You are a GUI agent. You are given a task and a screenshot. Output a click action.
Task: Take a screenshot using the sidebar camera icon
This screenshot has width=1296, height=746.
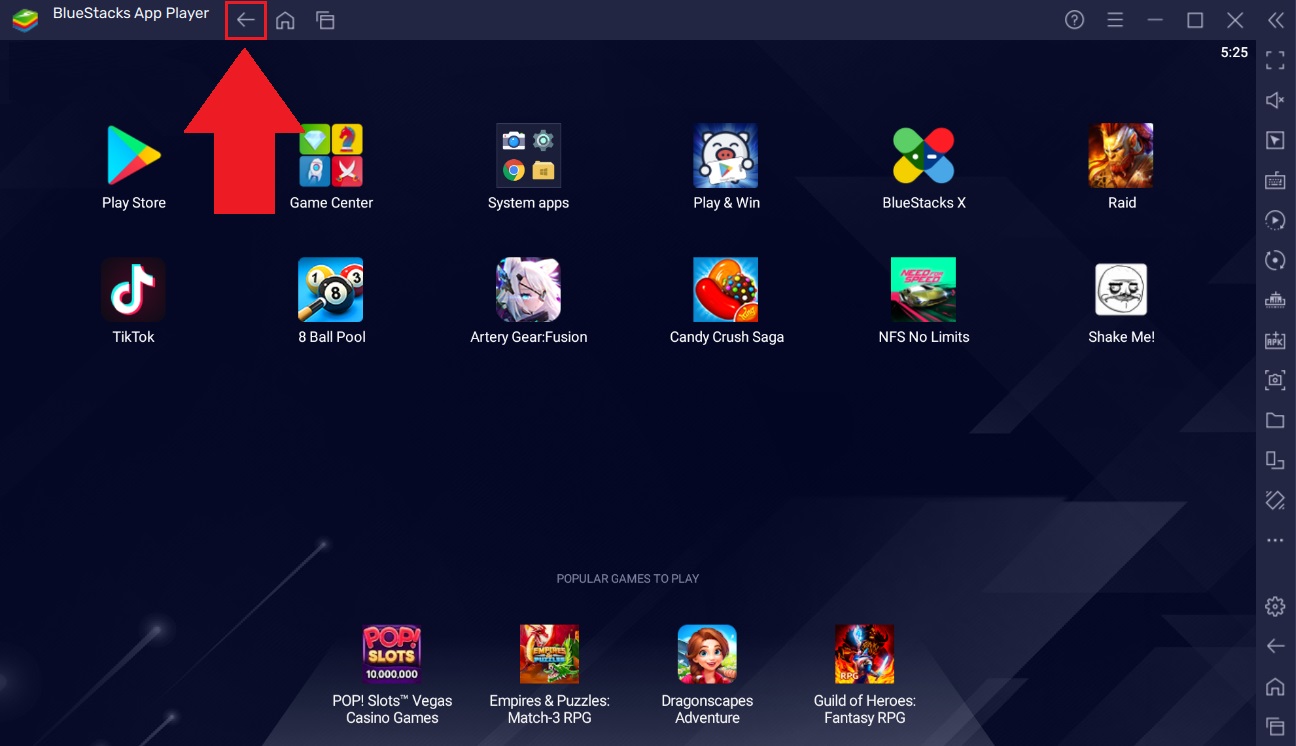click(1275, 380)
